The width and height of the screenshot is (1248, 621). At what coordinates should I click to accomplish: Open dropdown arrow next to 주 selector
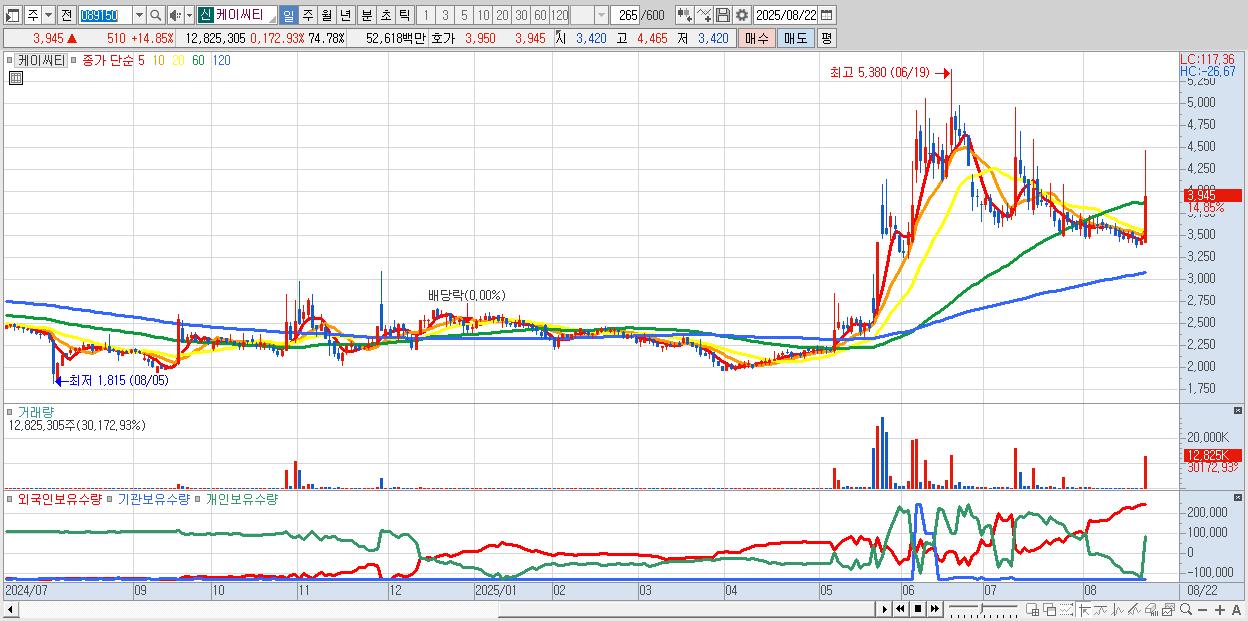pos(48,15)
